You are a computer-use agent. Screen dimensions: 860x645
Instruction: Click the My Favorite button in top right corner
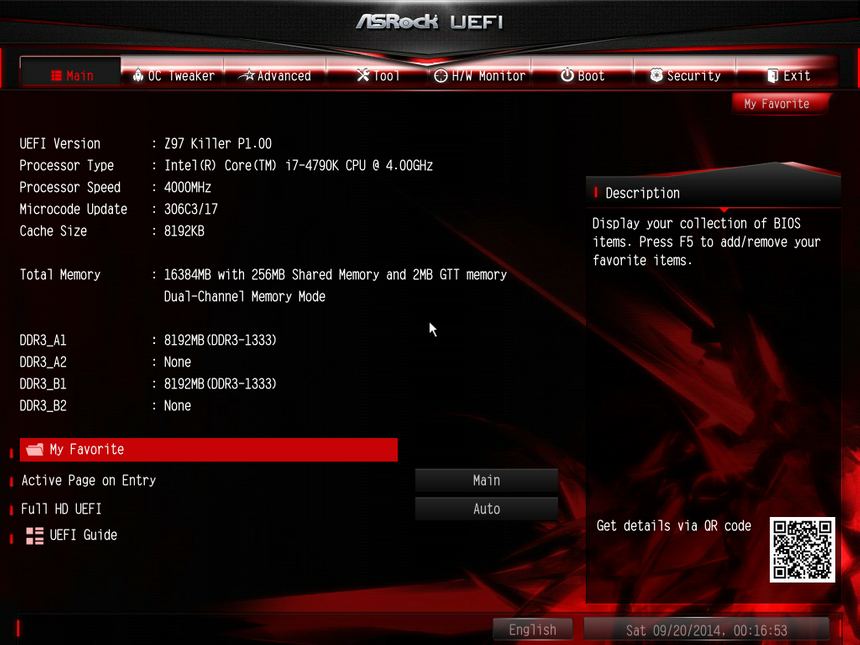click(778, 103)
